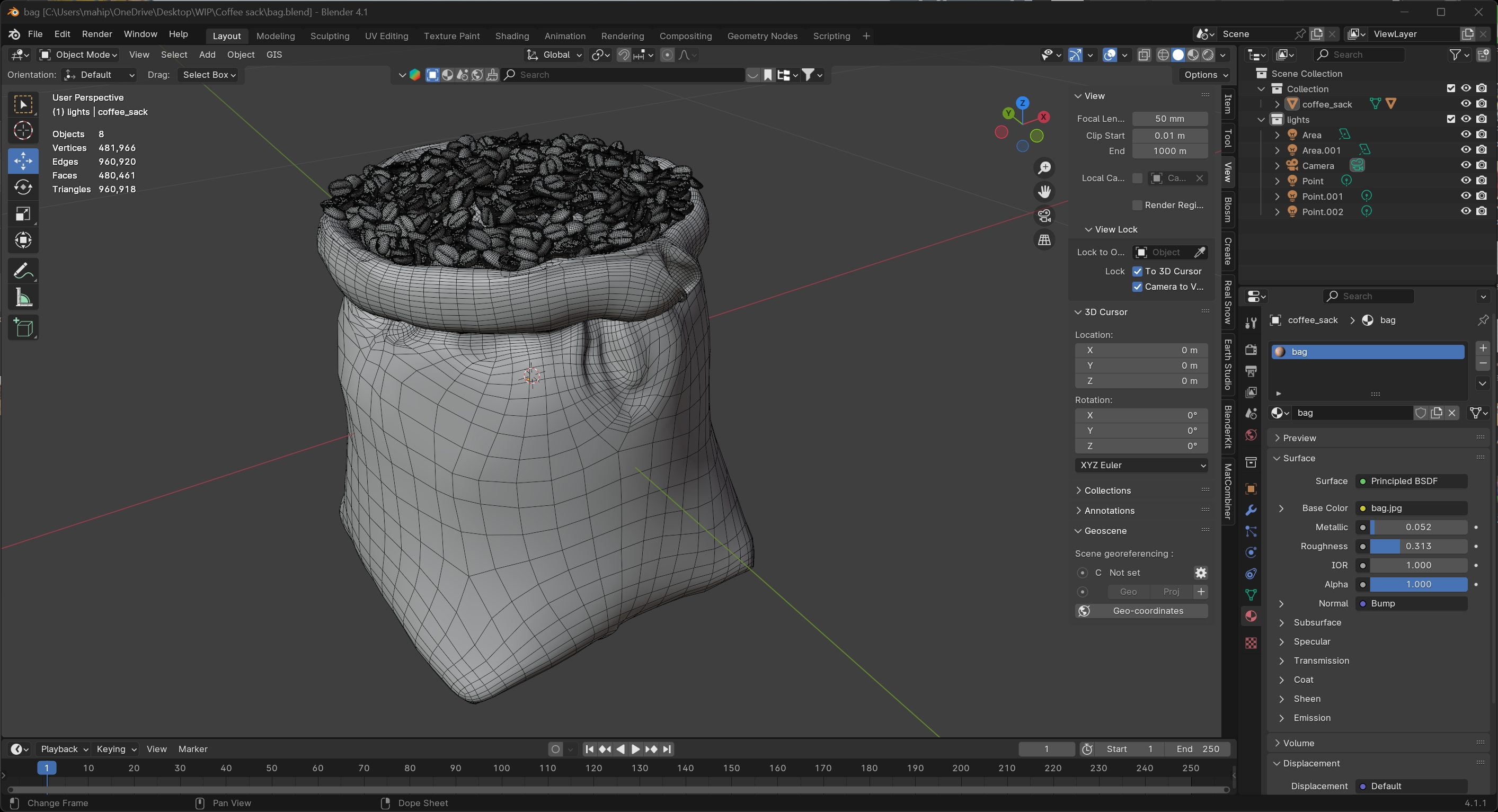Click the Focal Length 50 mm field
Screen dimensions: 1498x812
[x=1169, y=119]
